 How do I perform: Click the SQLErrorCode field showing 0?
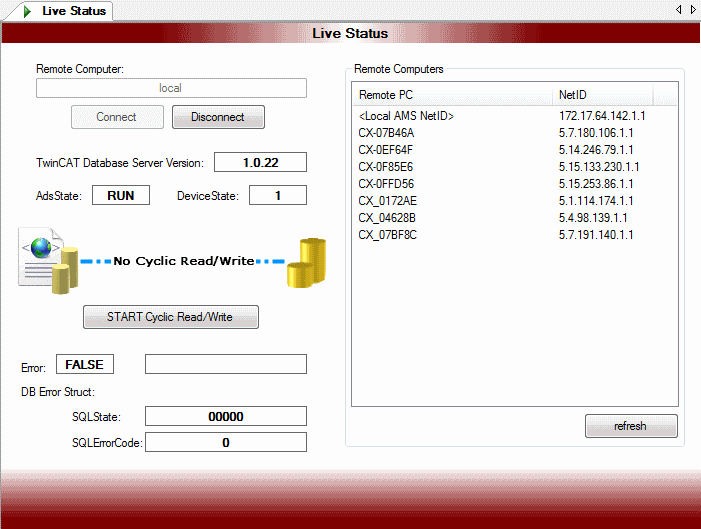[226, 442]
